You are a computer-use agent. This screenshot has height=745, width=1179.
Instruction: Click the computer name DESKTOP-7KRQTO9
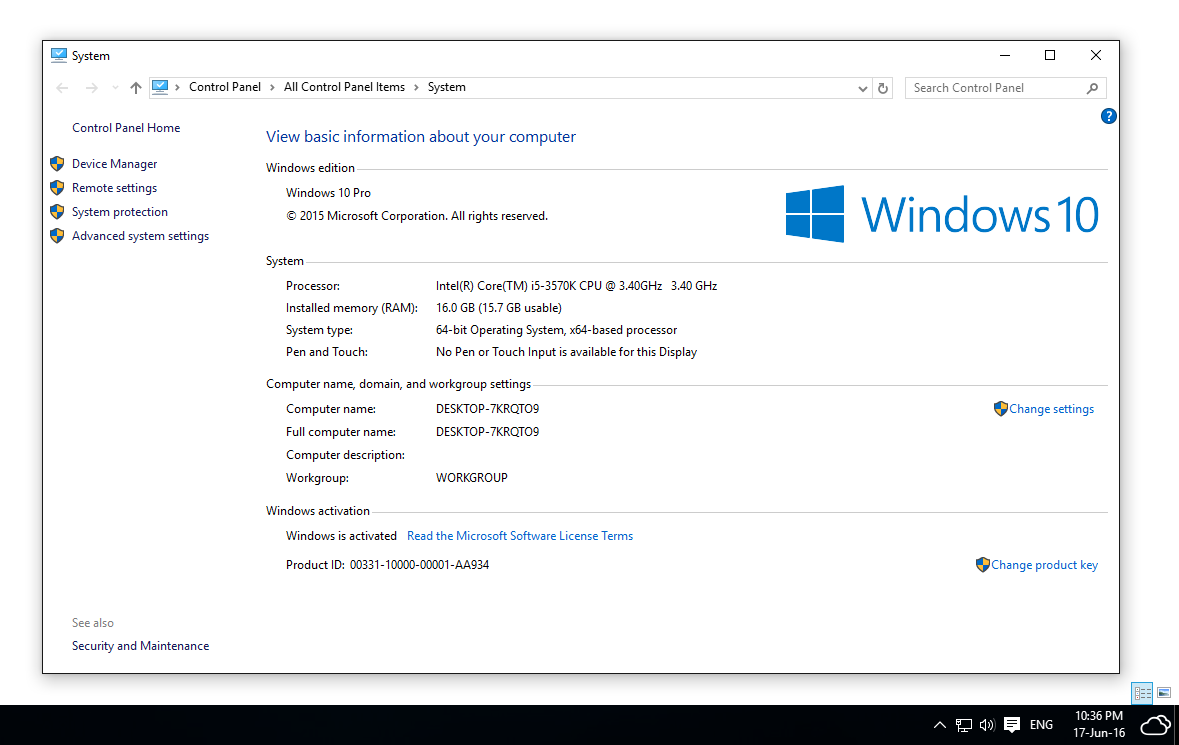click(487, 409)
